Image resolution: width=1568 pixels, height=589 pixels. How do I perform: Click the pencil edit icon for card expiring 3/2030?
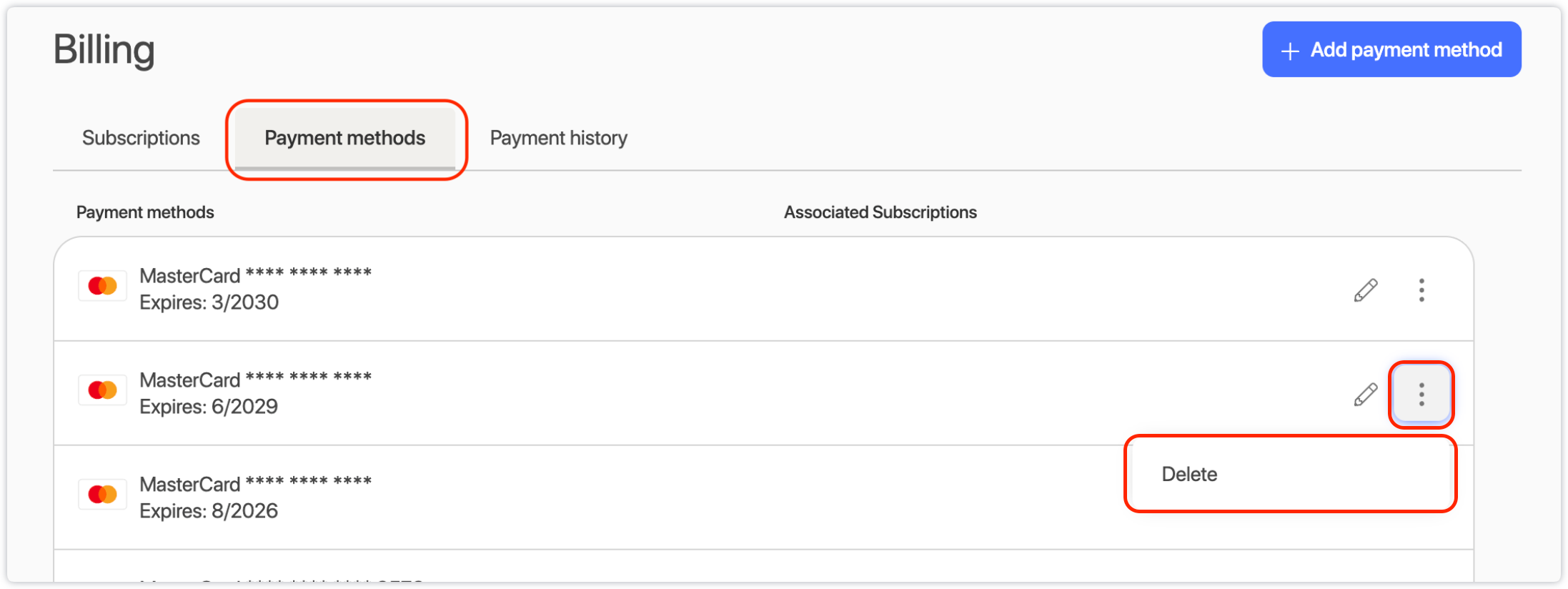pyautogui.click(x=1365, y=290)
